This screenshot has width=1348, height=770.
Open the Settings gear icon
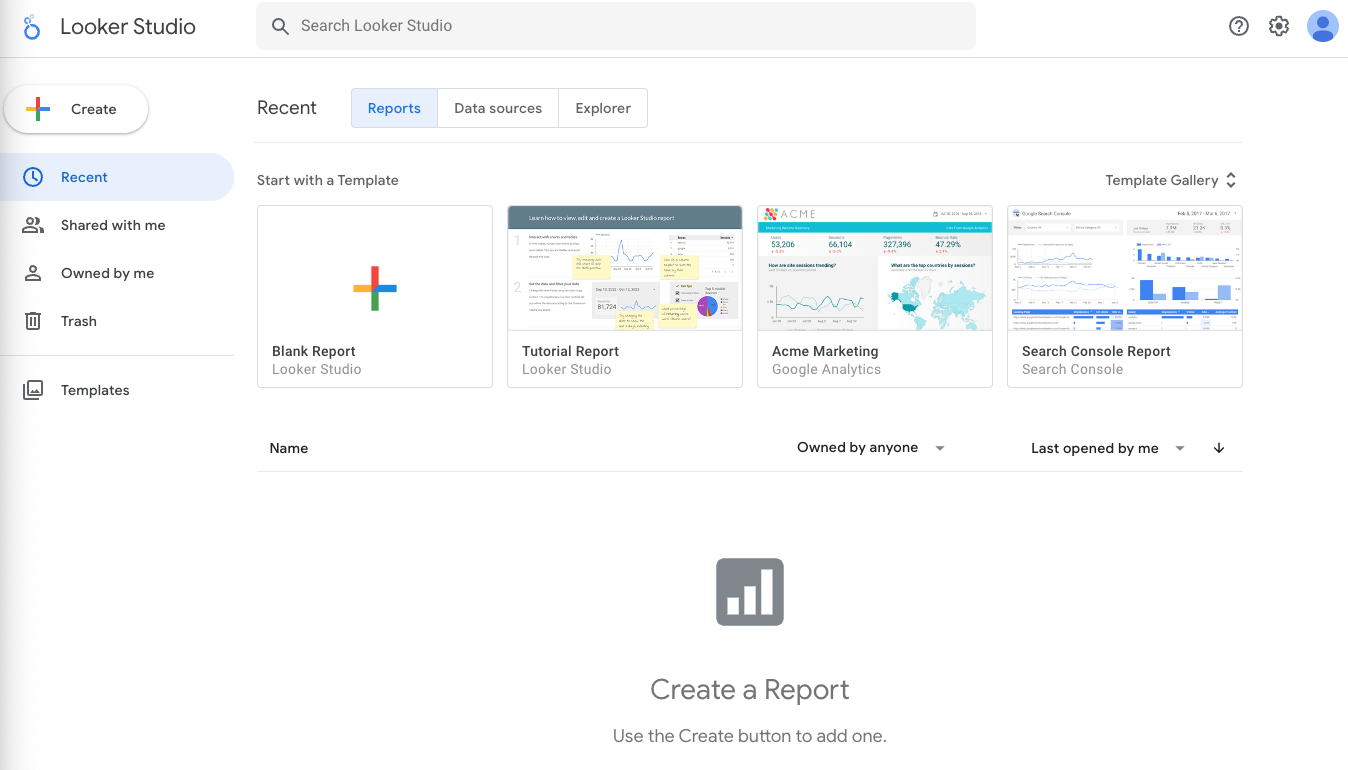tap(1279, 27)
